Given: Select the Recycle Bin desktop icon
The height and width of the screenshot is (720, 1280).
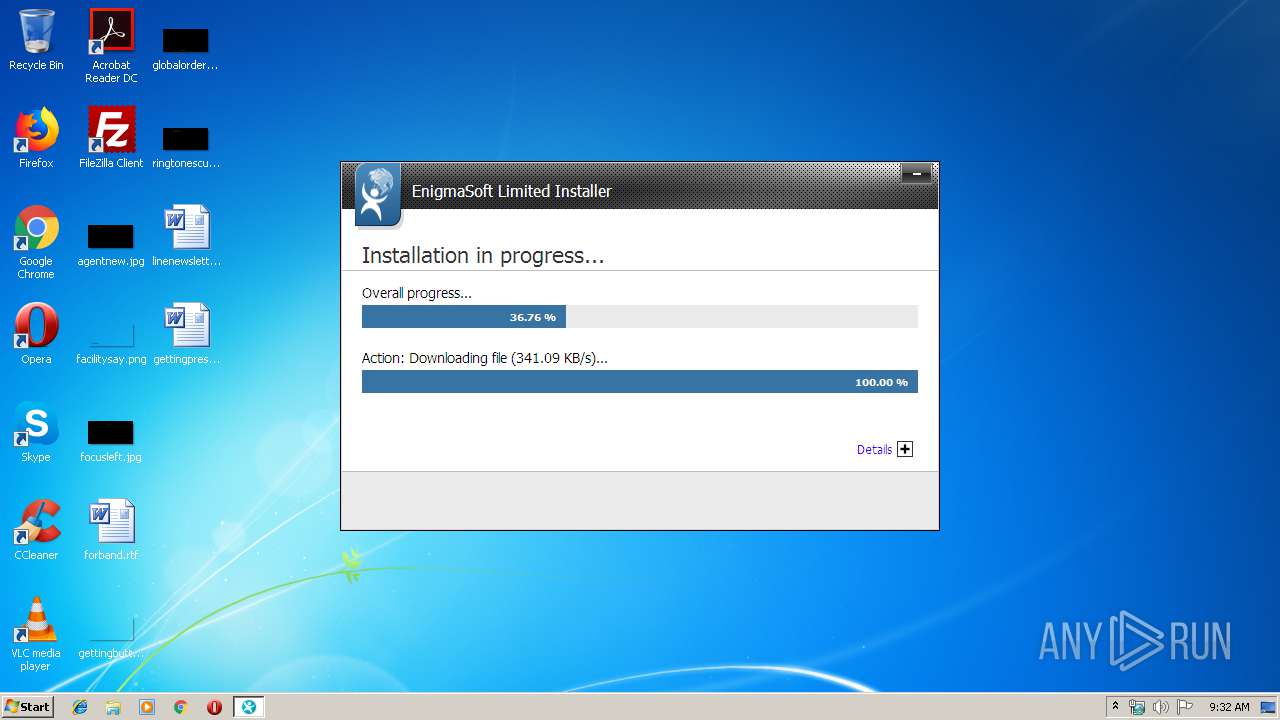Looking at the screenshot, I should pyautogui.click(x=36, y=41).
